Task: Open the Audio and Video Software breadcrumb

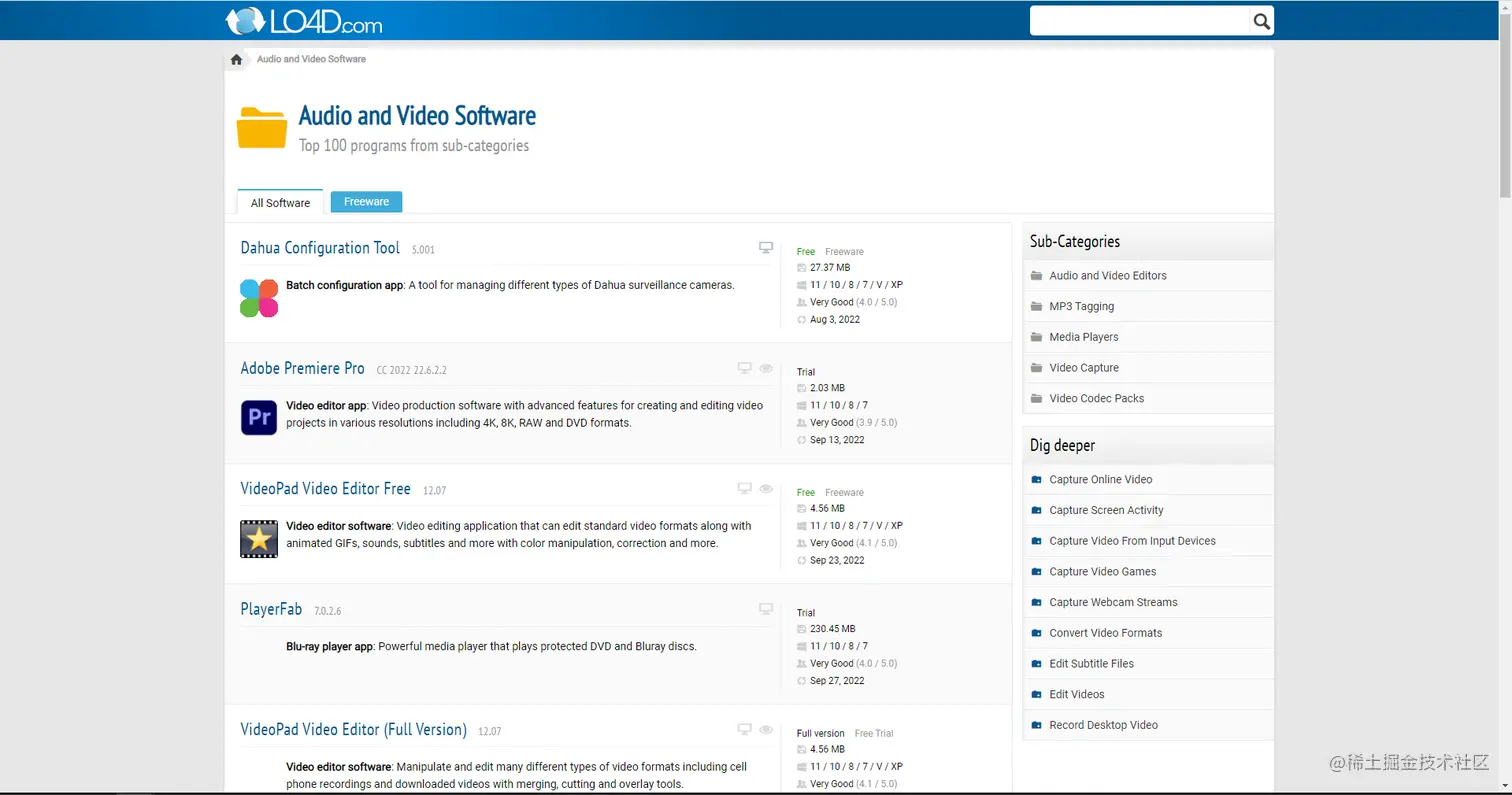Action: click(311, 59)
